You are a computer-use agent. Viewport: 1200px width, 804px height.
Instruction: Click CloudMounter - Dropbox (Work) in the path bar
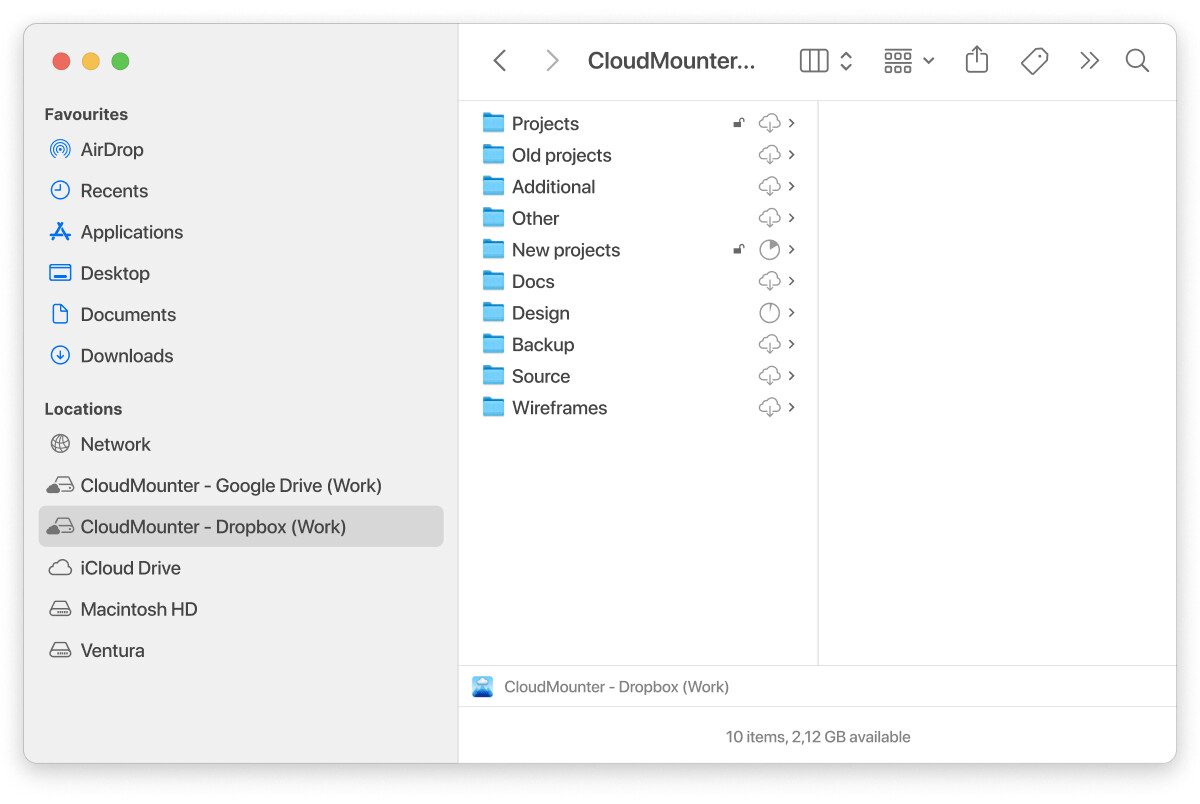[x=615, y=687]
